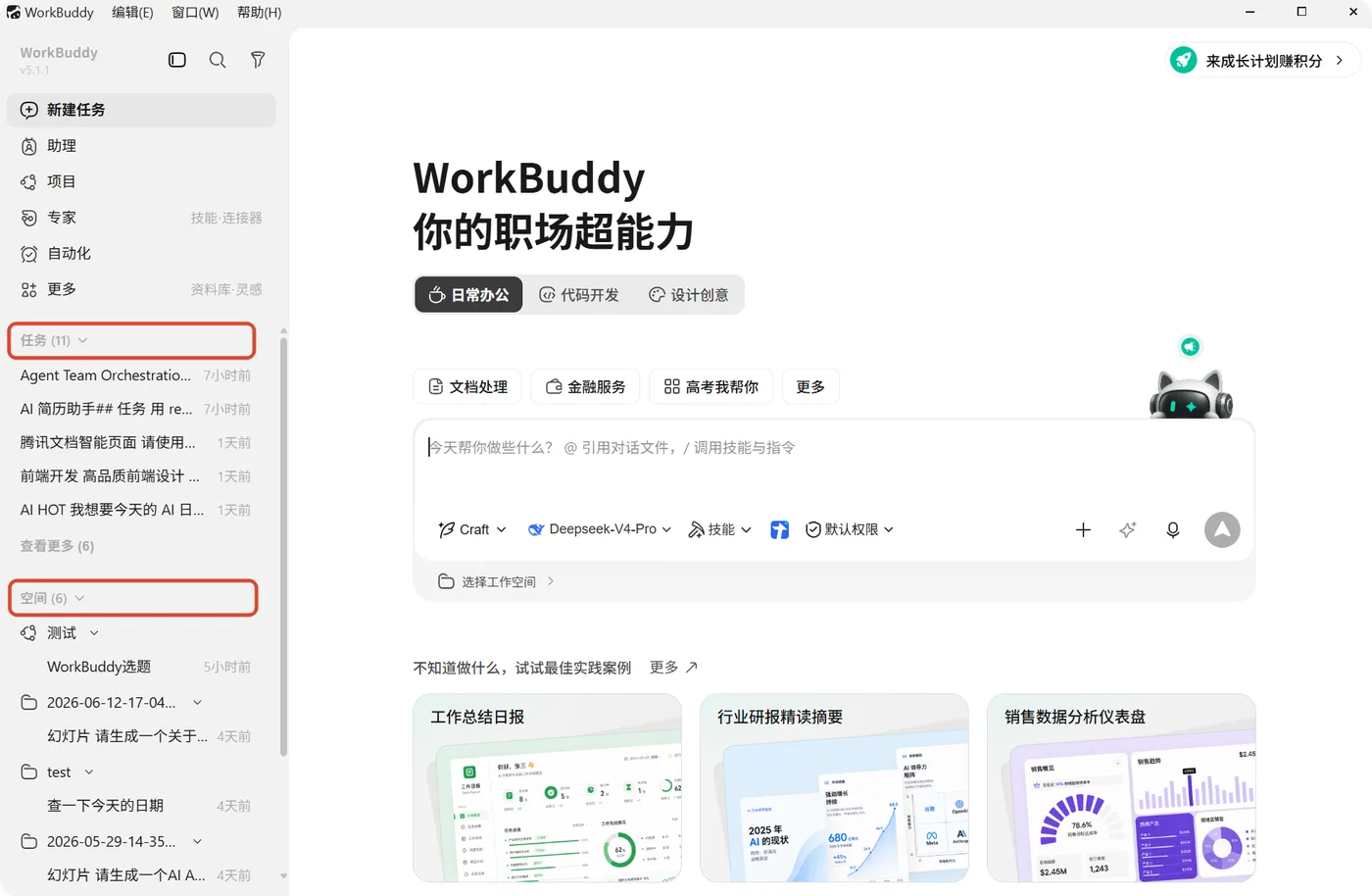The width and height of the screenshot is (1372, 896).
Task: Open the 销售数据分析仪表盘 example card
Action: [1121, 788]
